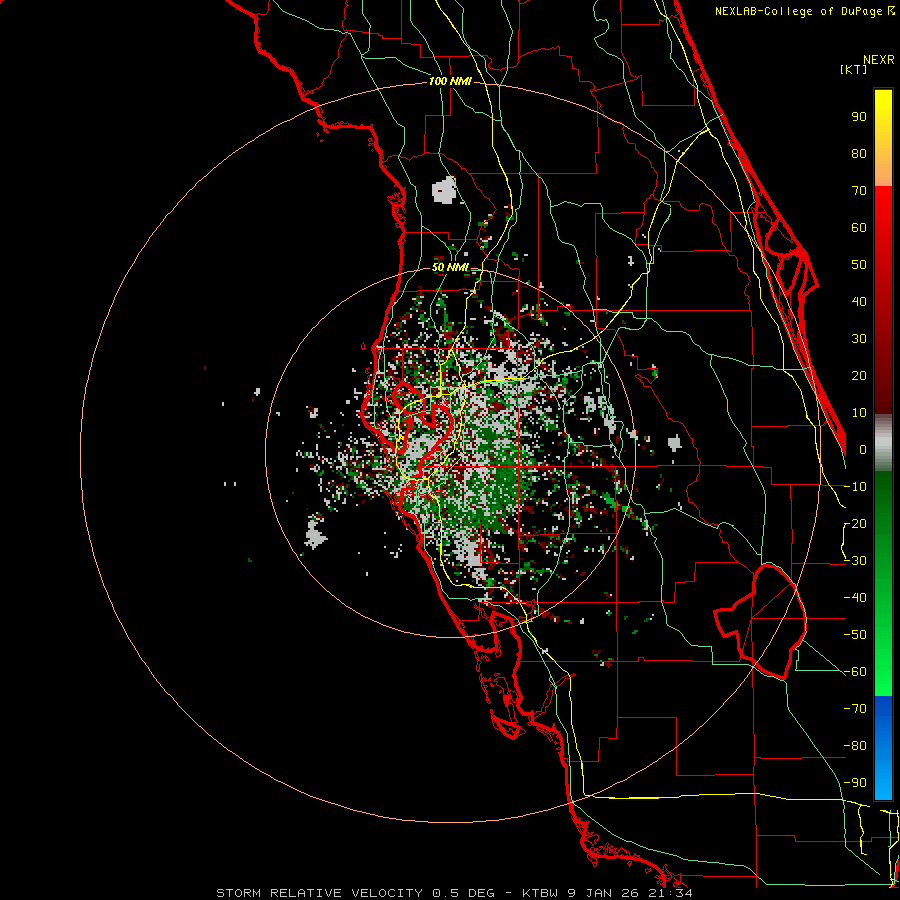Click the positive 70 knots scale label
900x900 pixels.
[x=859, y=191]
